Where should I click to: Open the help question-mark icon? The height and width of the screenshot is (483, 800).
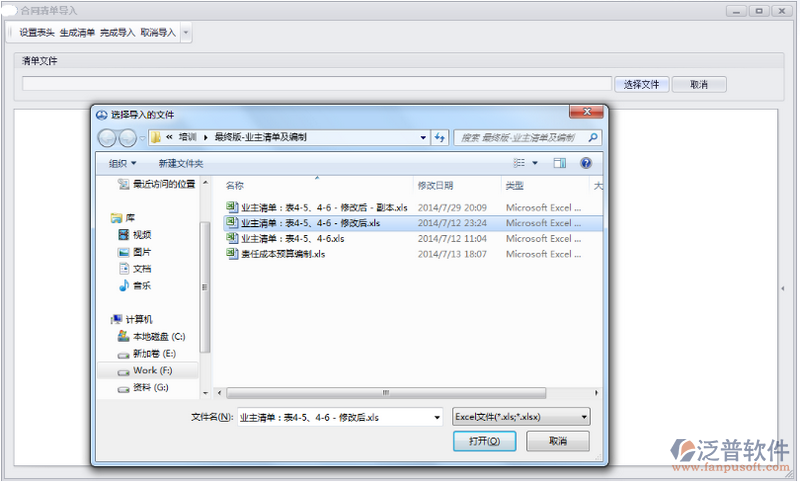pyautogui.click(x=586, y=163)
